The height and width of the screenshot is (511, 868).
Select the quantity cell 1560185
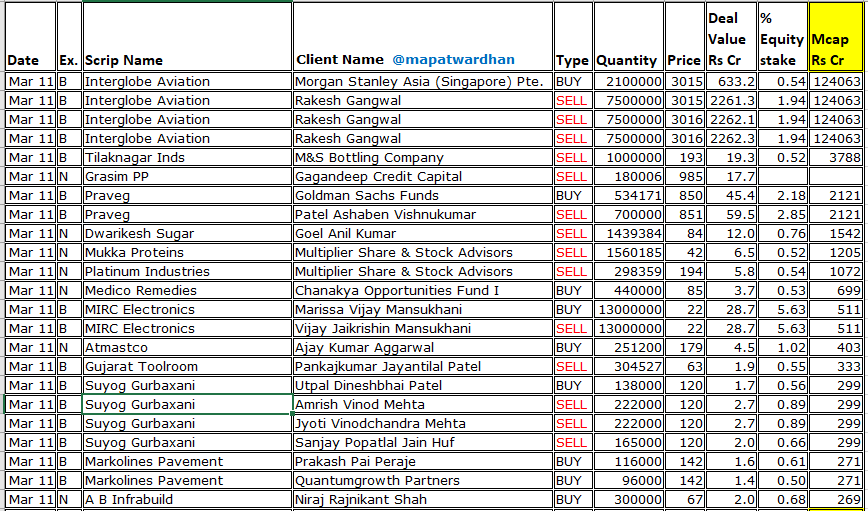[628, 252]
